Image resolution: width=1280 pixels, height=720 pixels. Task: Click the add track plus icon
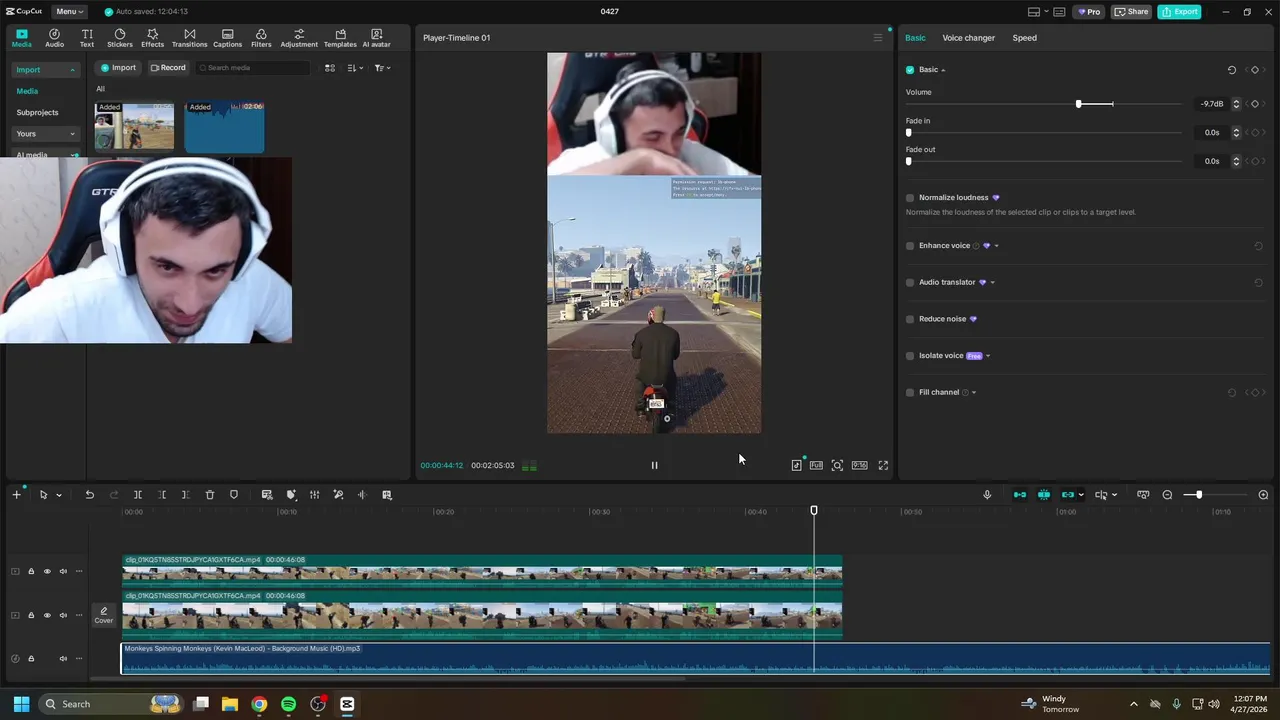[16, 495]
